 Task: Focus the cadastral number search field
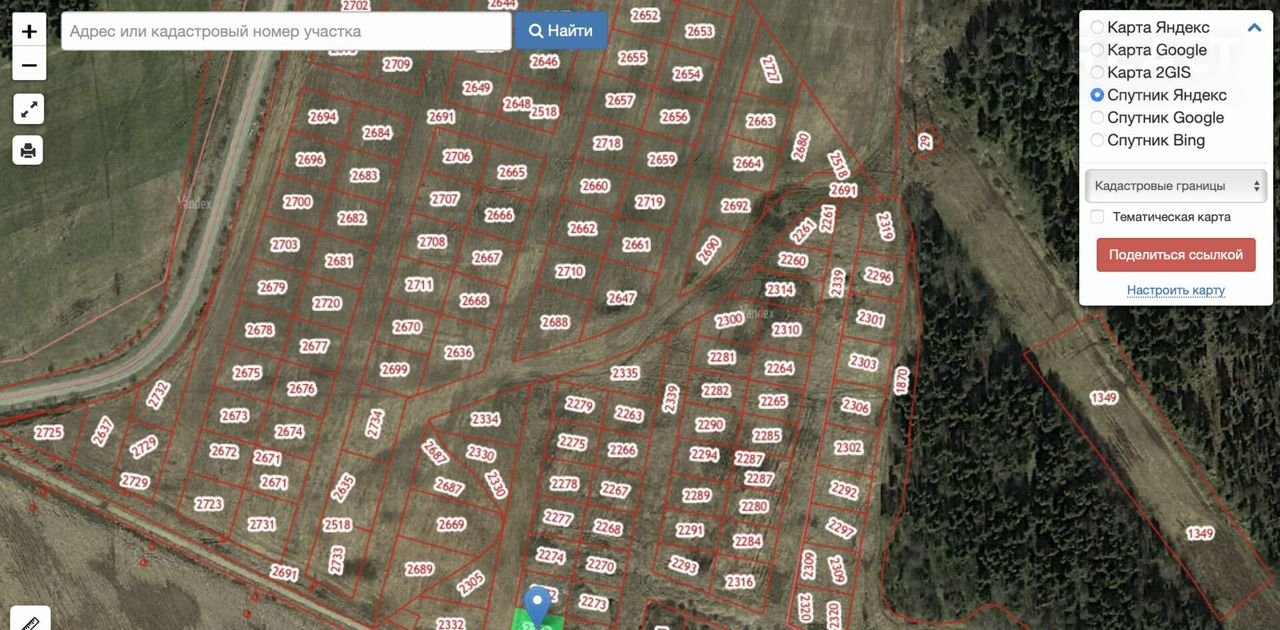[x=286, y=31]
